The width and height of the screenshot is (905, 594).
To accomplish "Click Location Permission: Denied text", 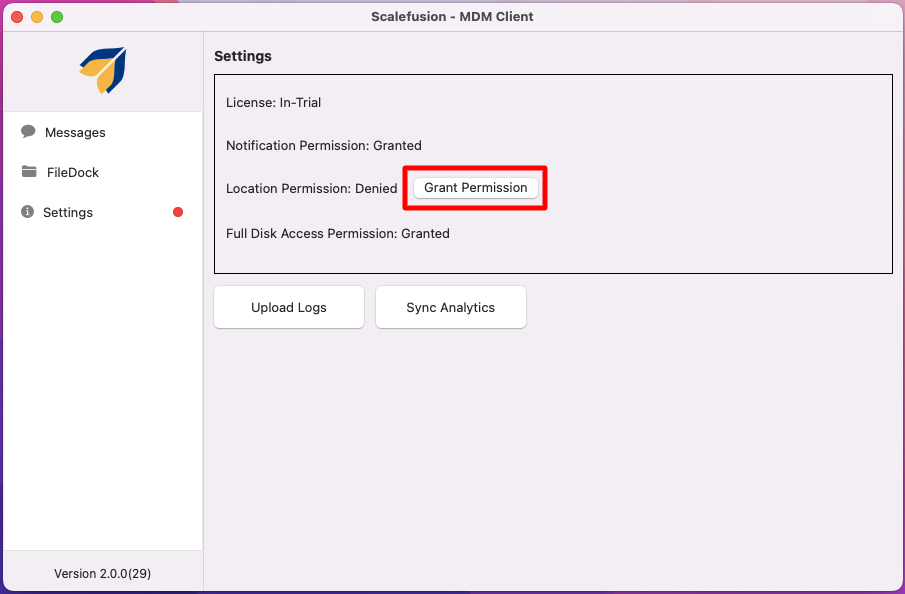I will [x=311, y=189].
